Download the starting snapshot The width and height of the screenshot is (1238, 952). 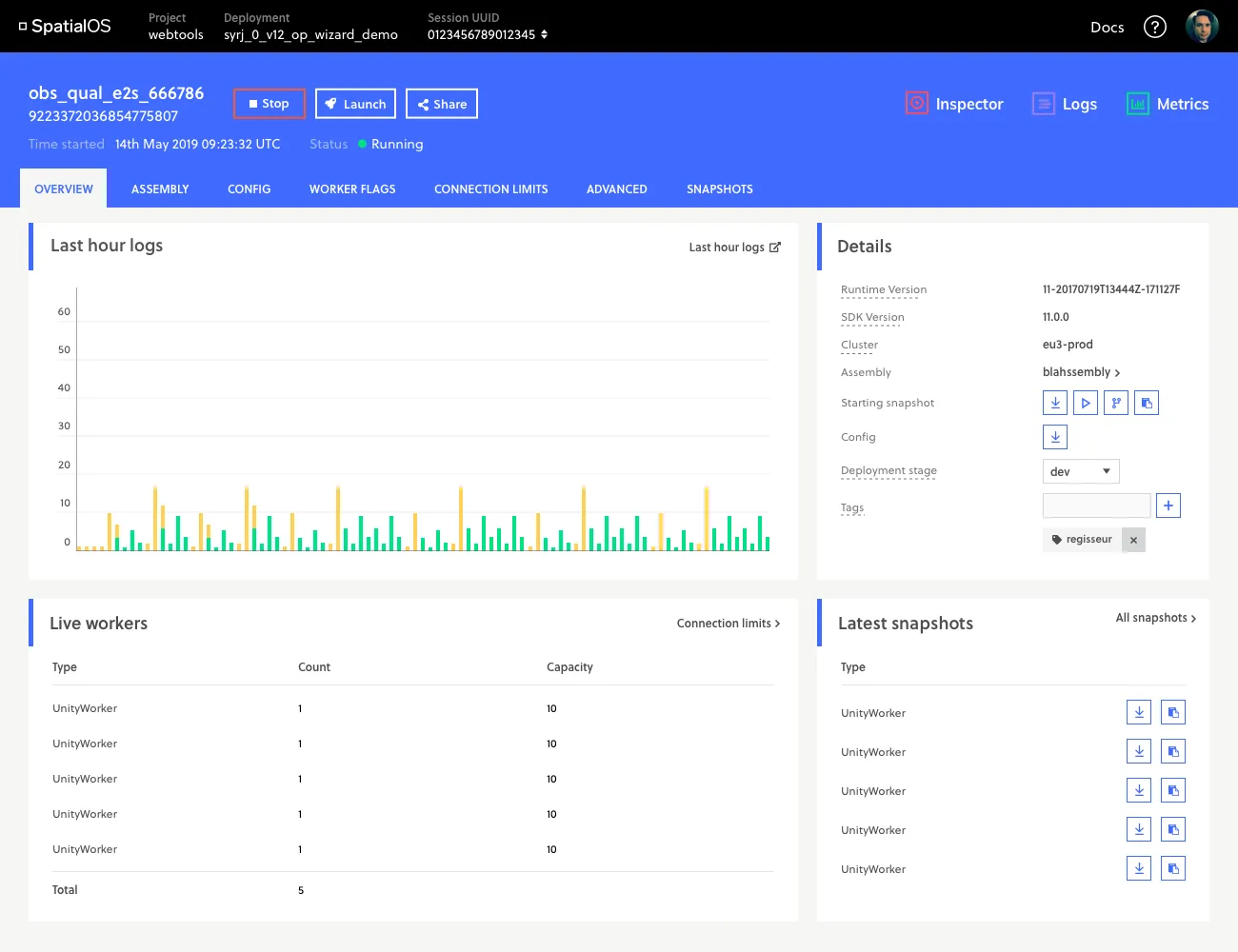pos(1055,403)
